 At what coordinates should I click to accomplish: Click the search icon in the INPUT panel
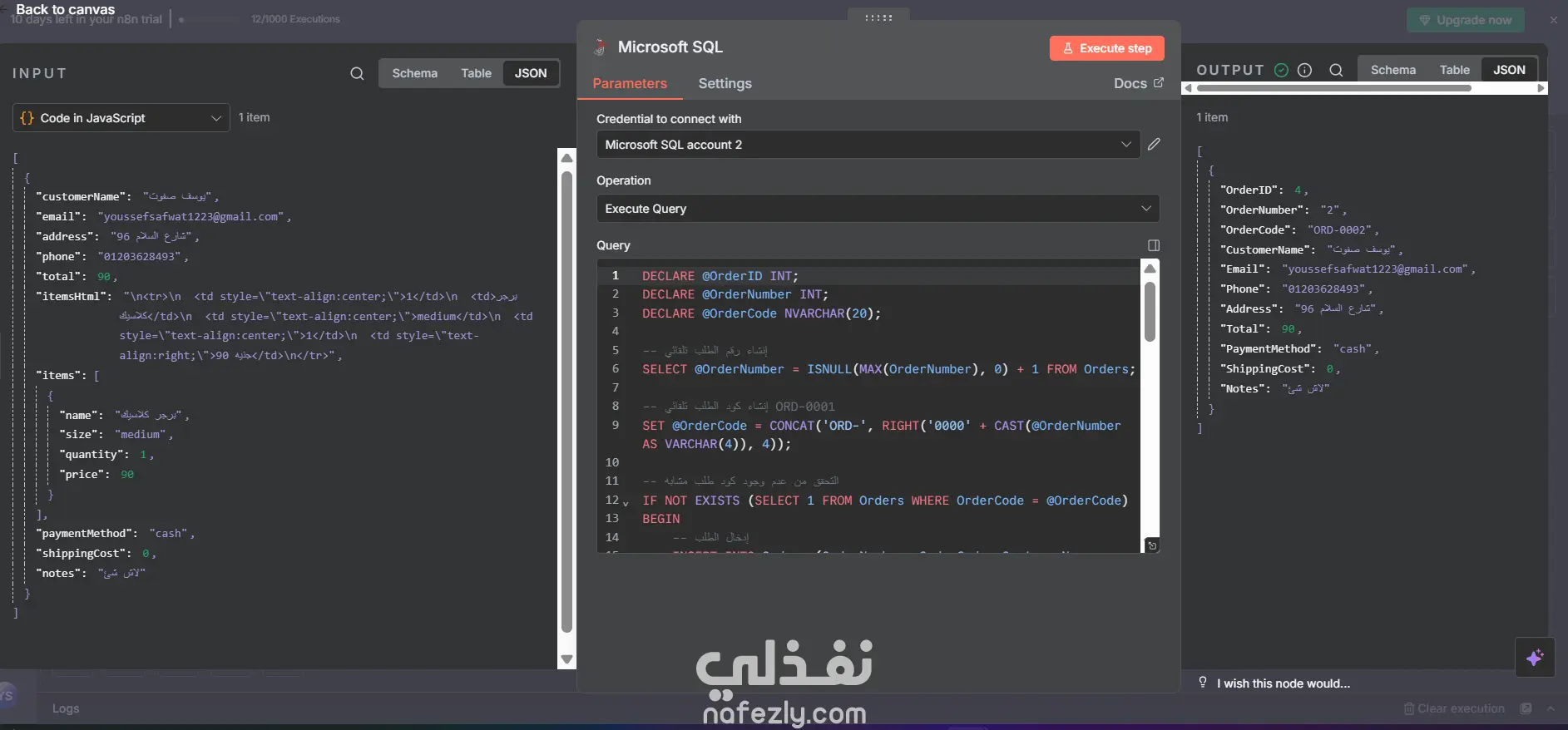pos(357,73)
